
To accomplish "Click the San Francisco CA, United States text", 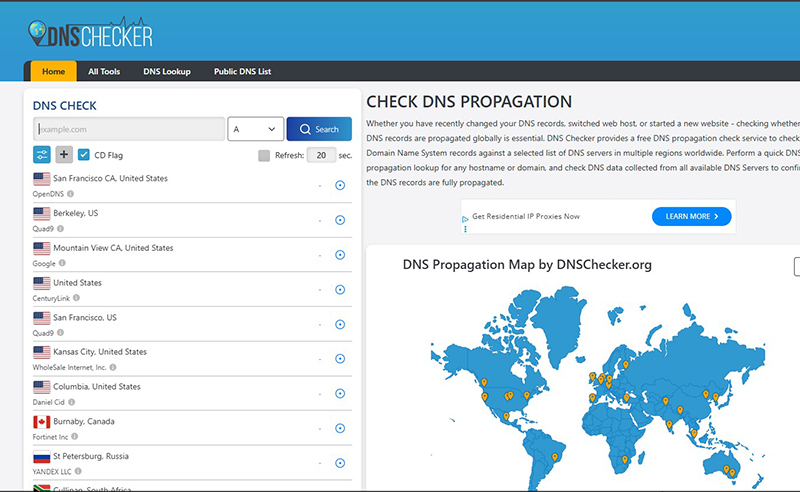I will click(x=111, y=178).
